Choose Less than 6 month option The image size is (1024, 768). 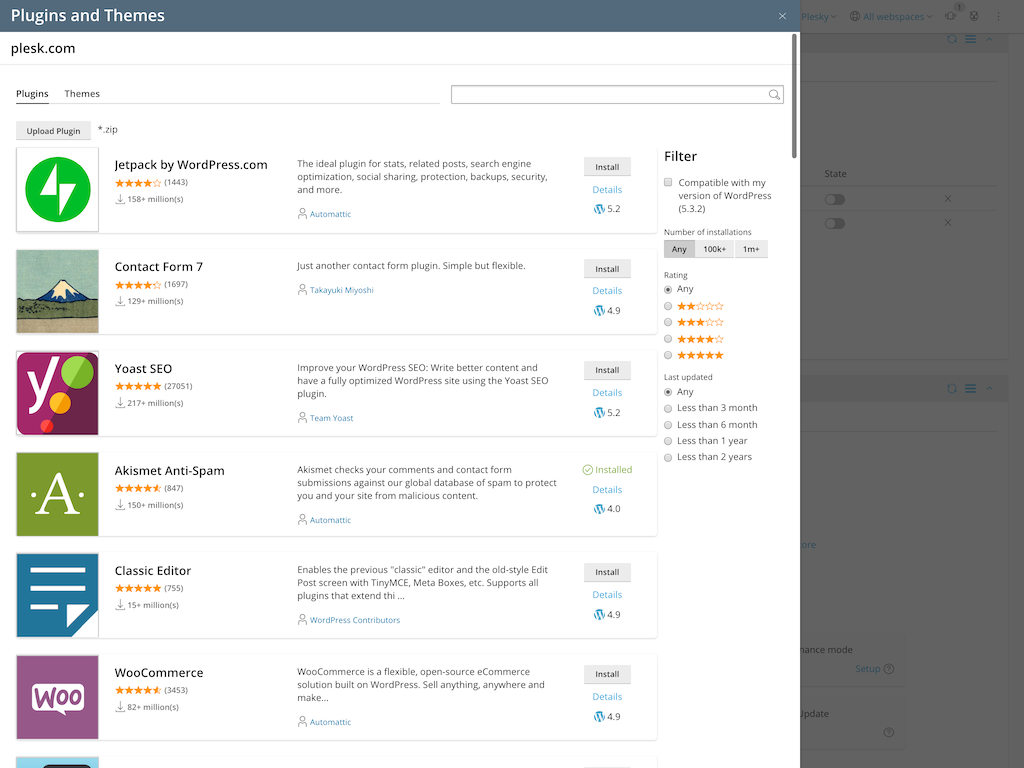point(668,424)
